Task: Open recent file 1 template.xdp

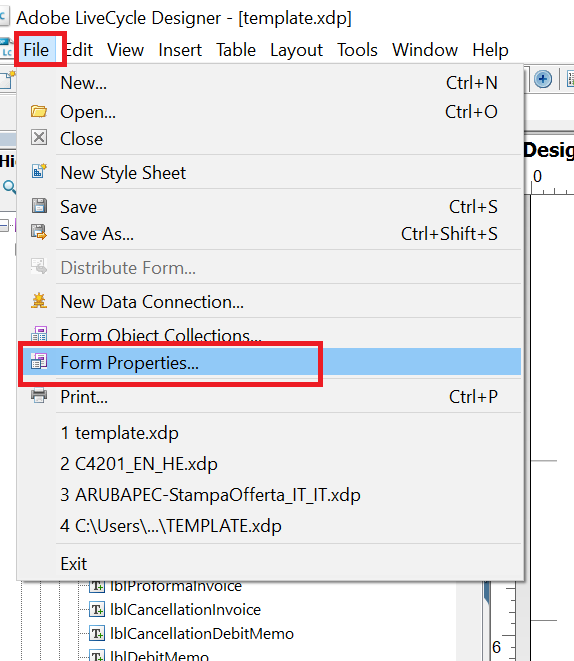Action: tap(270, 433)
